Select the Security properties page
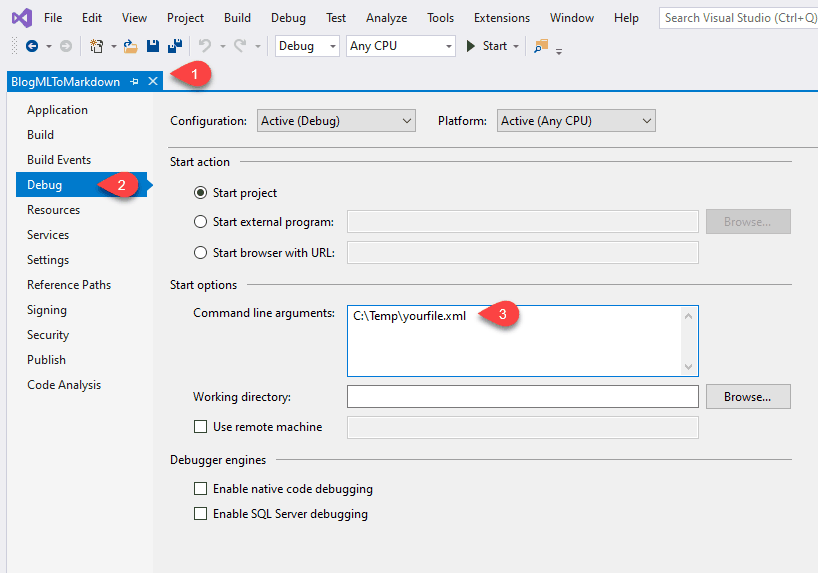Screen dimensions: 818x573 pos(48,335)
